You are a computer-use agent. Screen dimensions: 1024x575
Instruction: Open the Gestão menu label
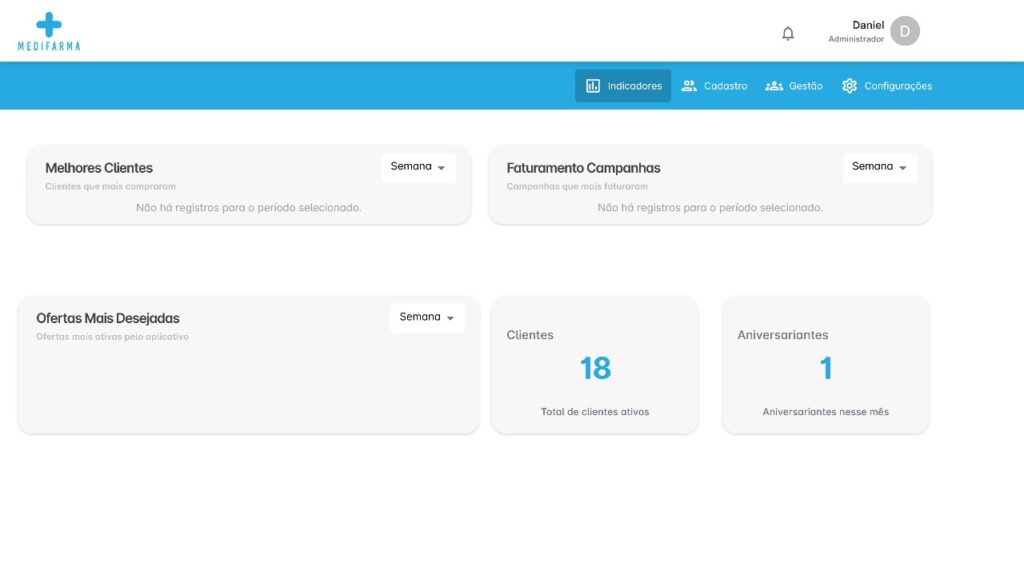click(x=805, y=86)
